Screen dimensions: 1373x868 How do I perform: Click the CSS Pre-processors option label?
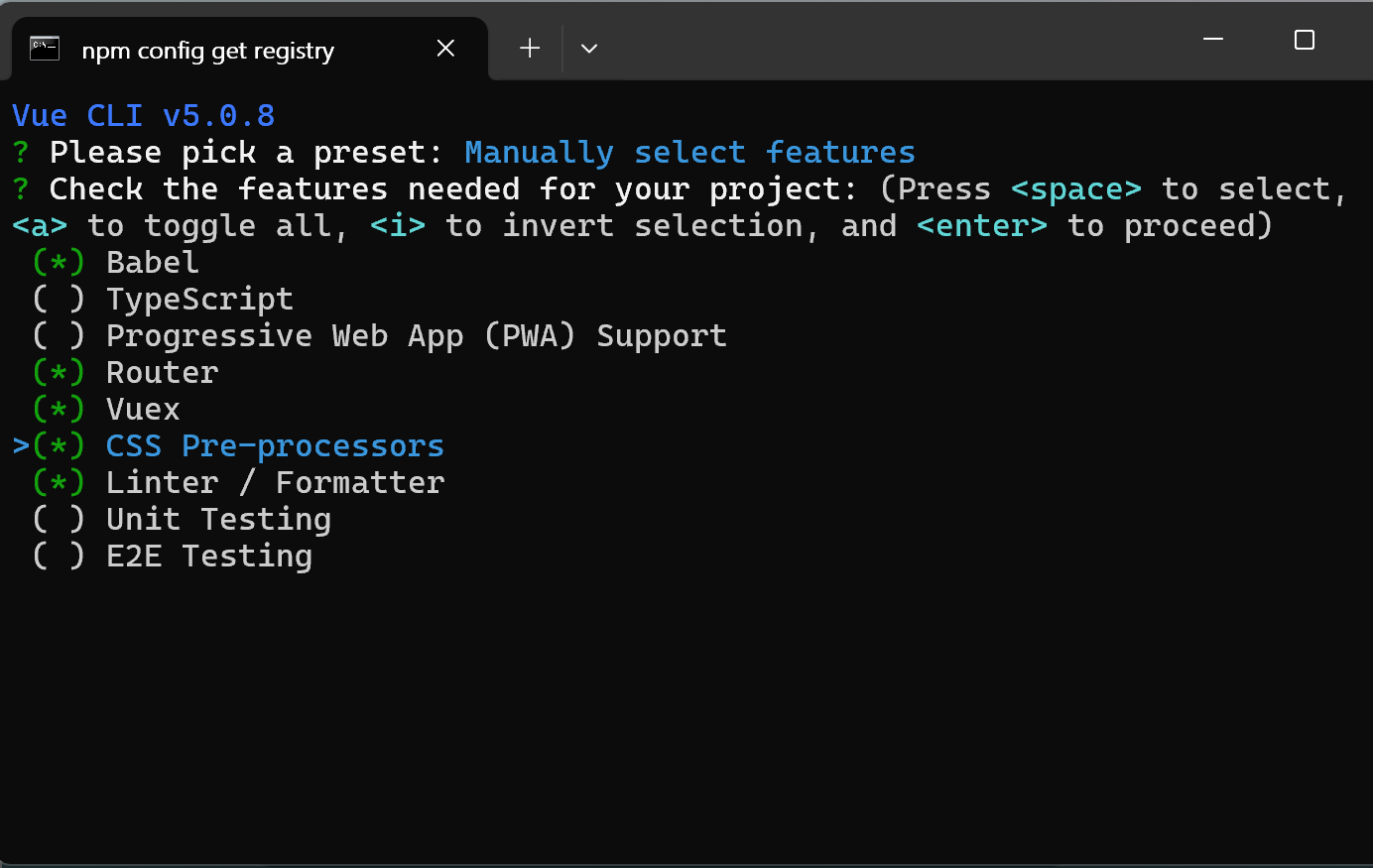point(275,446)
